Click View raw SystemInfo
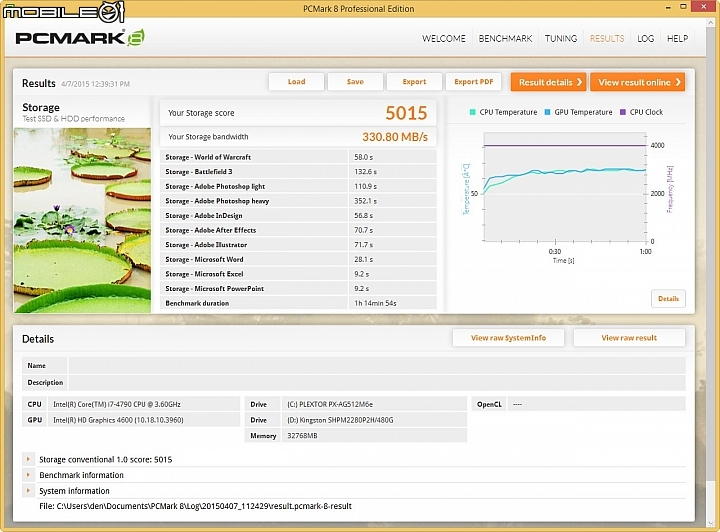 point(508,338)
